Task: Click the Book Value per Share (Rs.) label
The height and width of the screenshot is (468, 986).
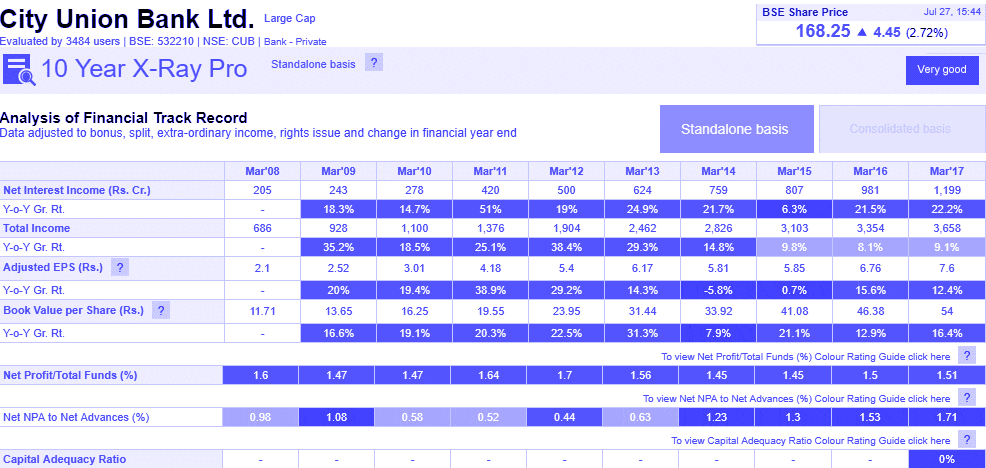Action: 74,310
